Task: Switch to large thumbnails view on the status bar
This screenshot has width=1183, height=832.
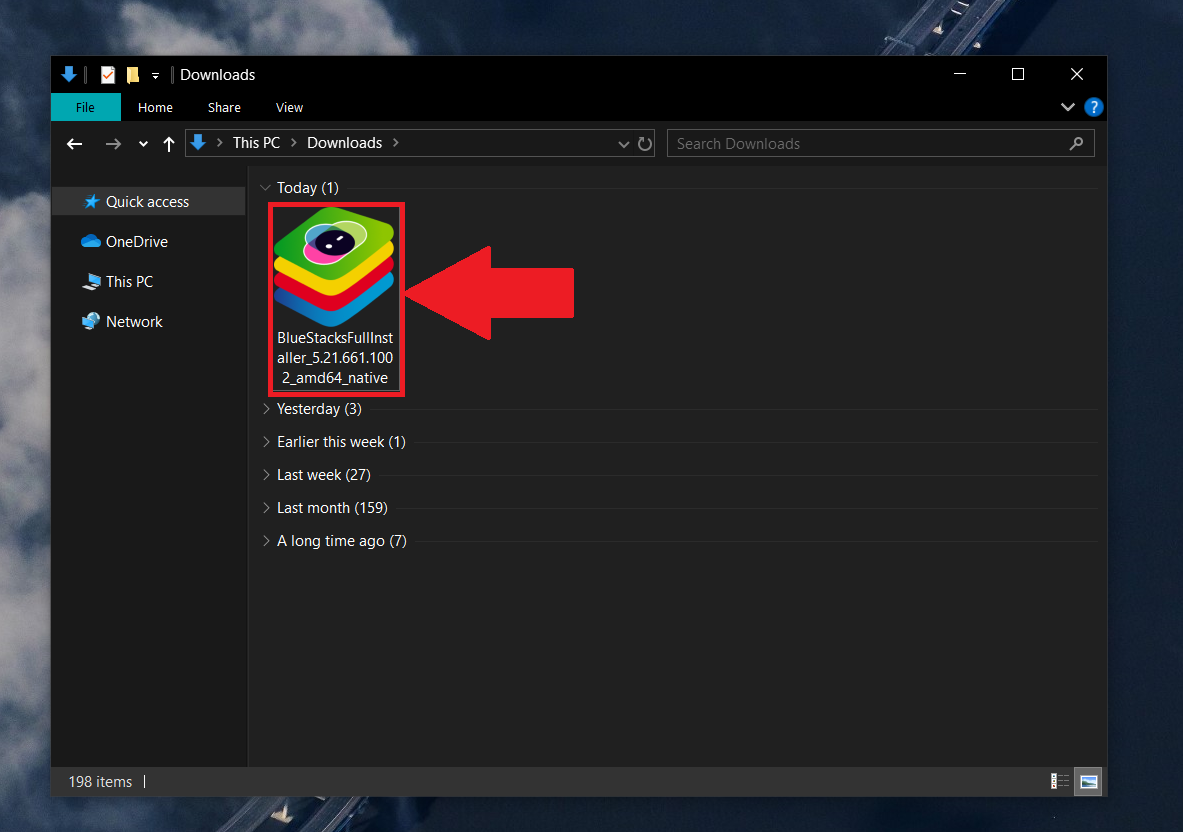Action: coord(1087,781)
